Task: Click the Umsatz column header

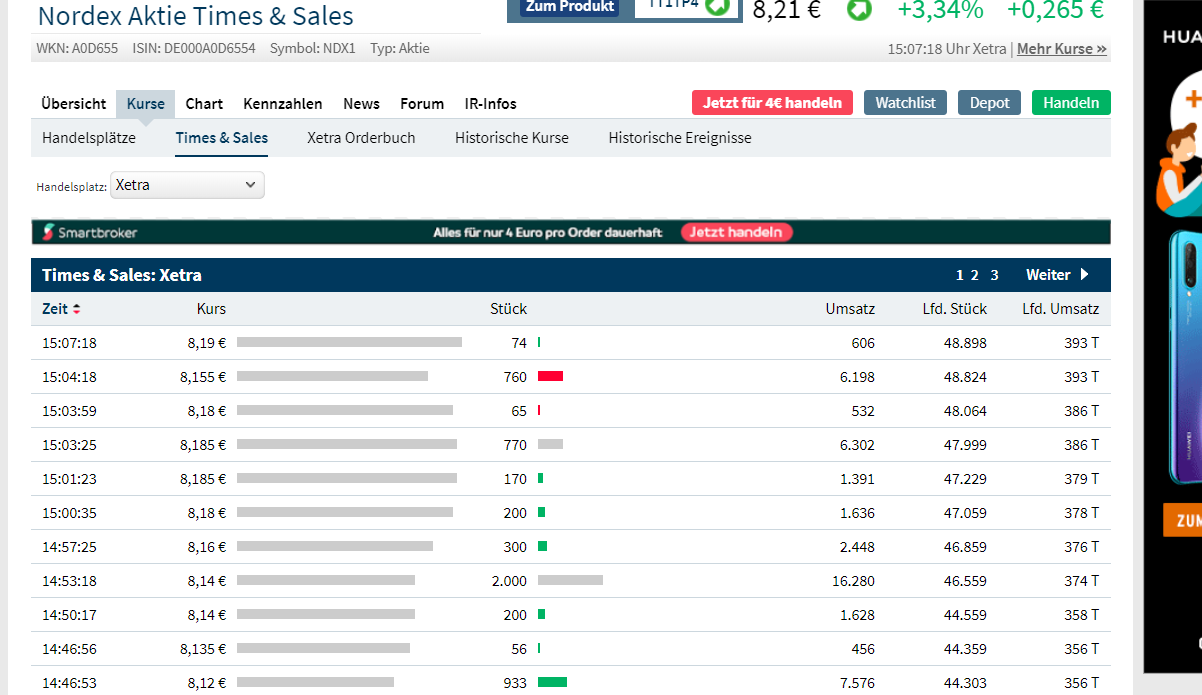Action: (x=850, y=309)
